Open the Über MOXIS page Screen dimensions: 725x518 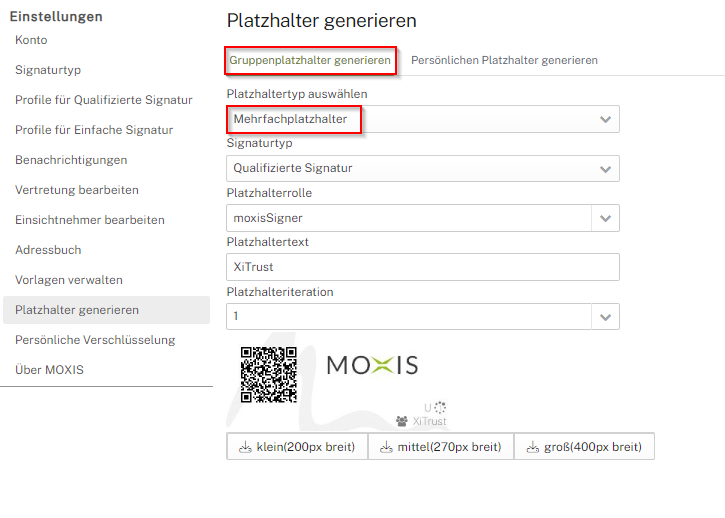tap(49, 370)
